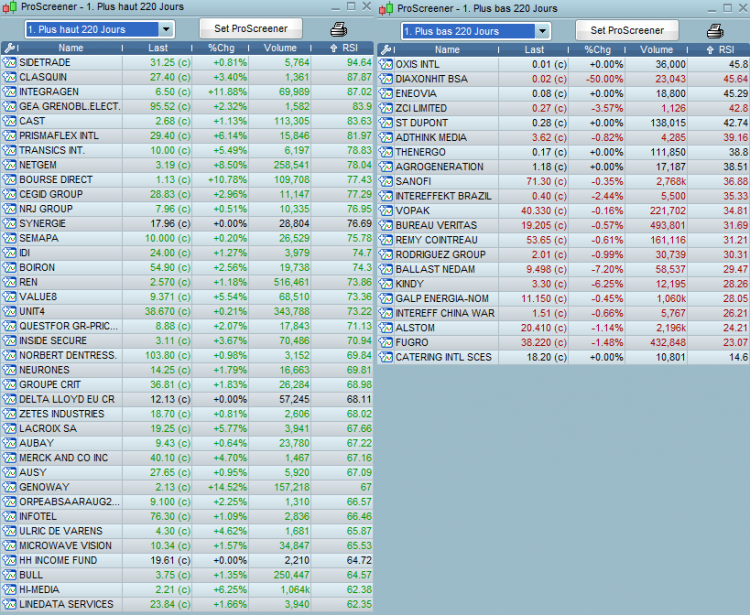Sort Plus haut table by %Chg column
The width and height of the screenshot is (750, 615).
coord(221,48)
